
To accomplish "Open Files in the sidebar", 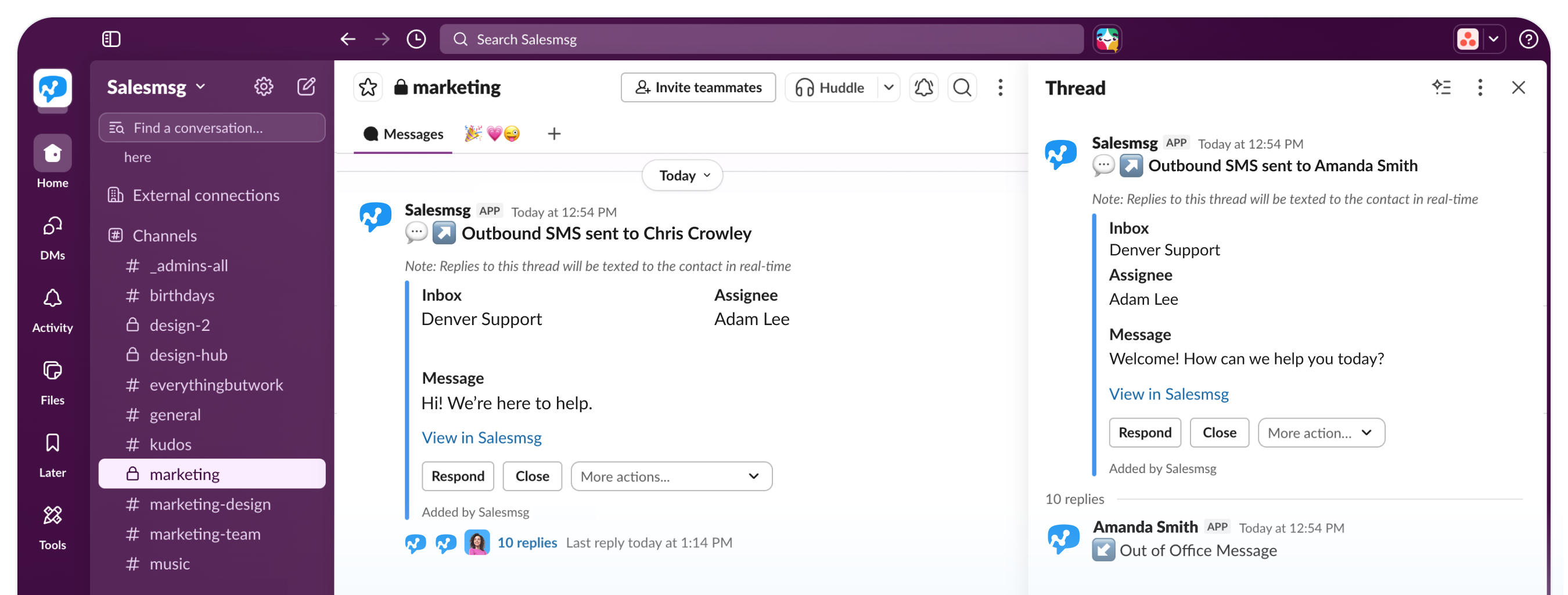I will click(52, 383).
